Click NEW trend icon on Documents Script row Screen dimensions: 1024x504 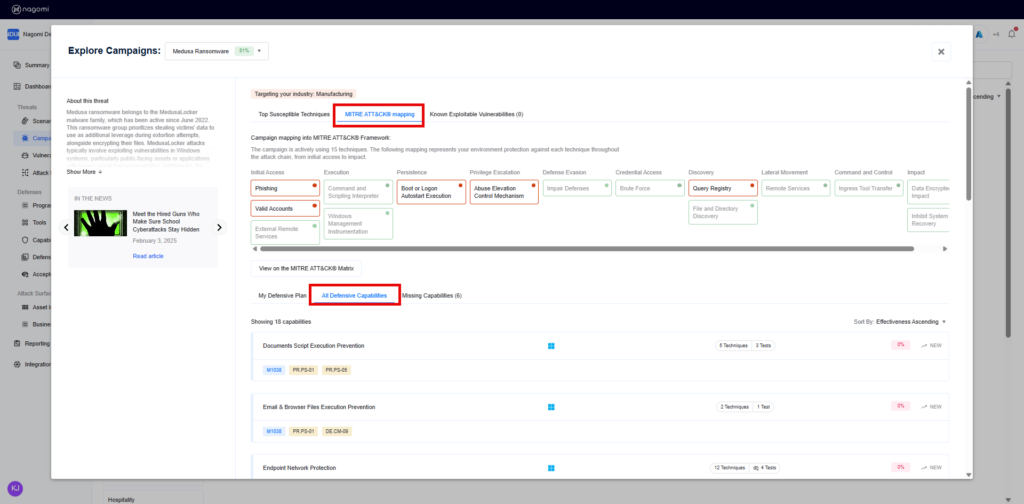click(x=924, y=345)
